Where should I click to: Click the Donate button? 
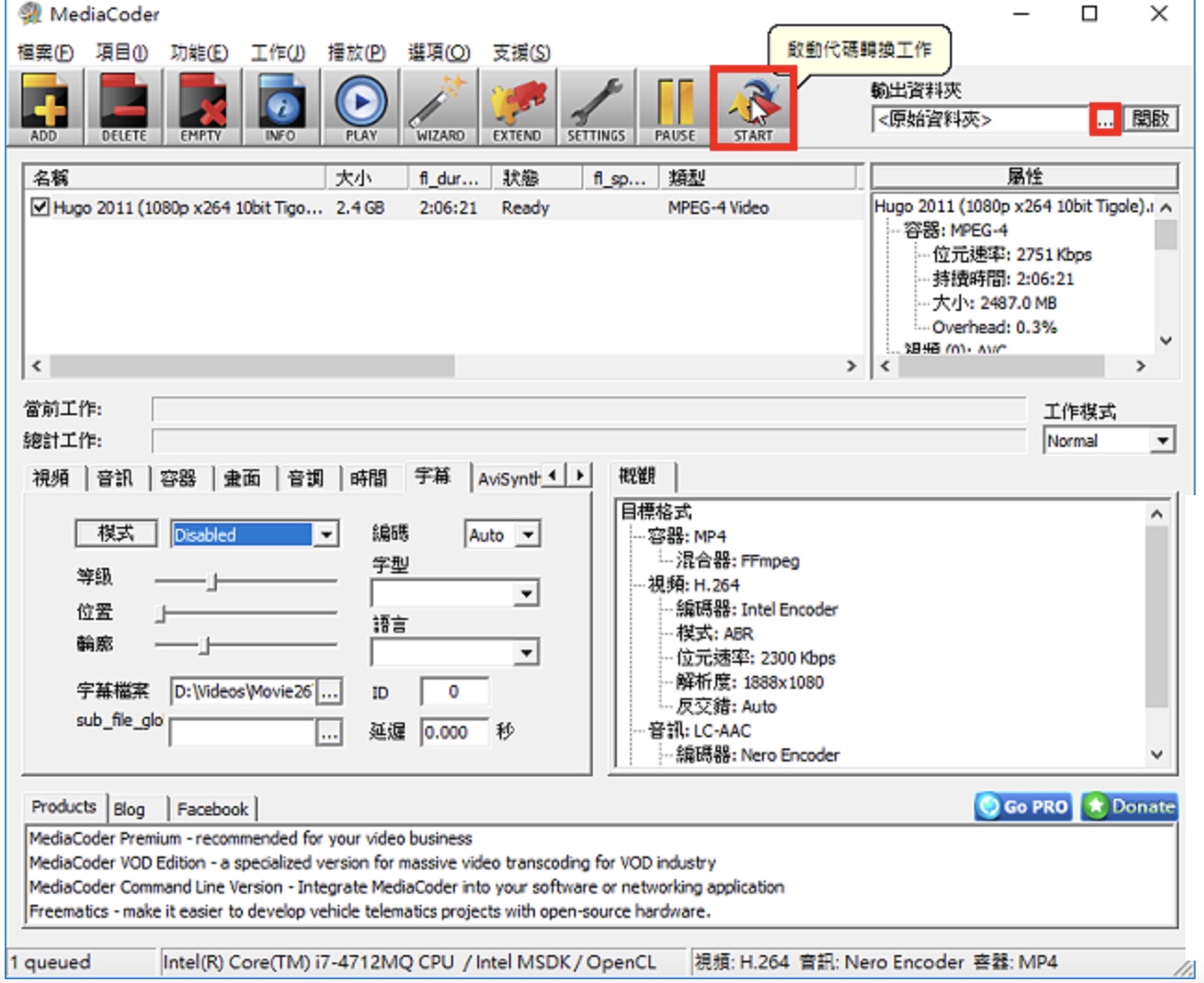point(1130,806)
